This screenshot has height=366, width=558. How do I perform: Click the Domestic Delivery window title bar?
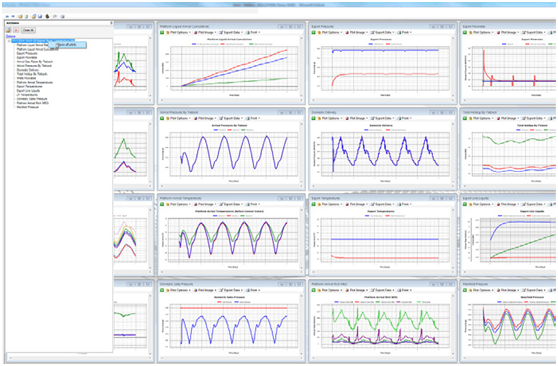coord(383,112)
